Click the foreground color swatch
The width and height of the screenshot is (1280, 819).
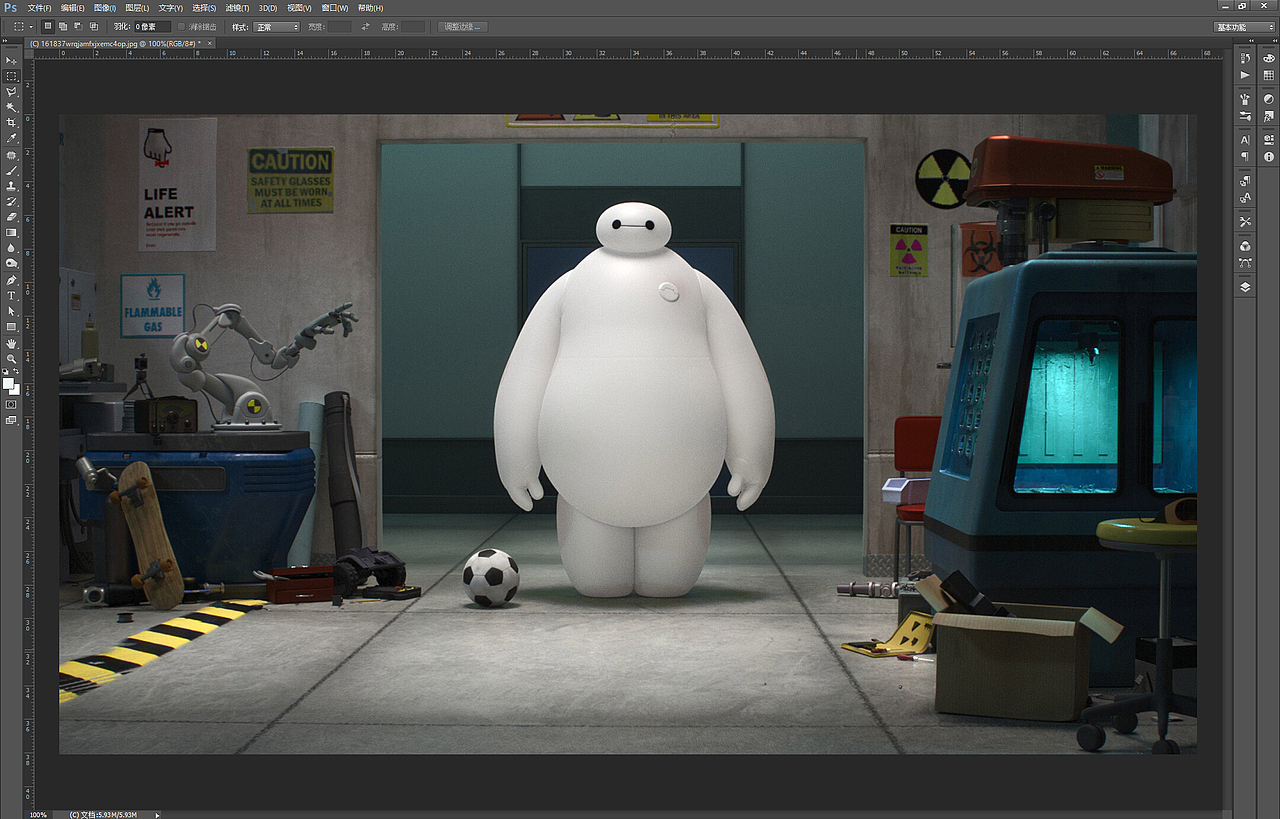[x=8, y=383]
